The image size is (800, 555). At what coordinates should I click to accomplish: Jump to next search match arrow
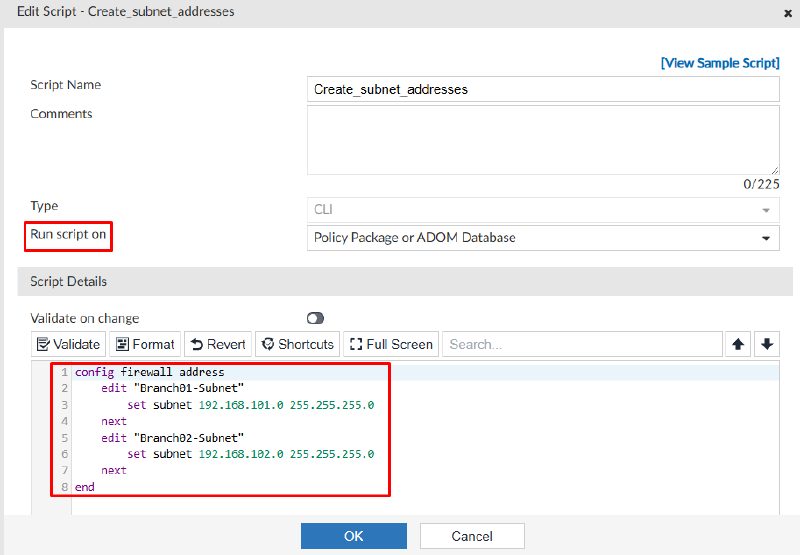click(x=767, y=344)
